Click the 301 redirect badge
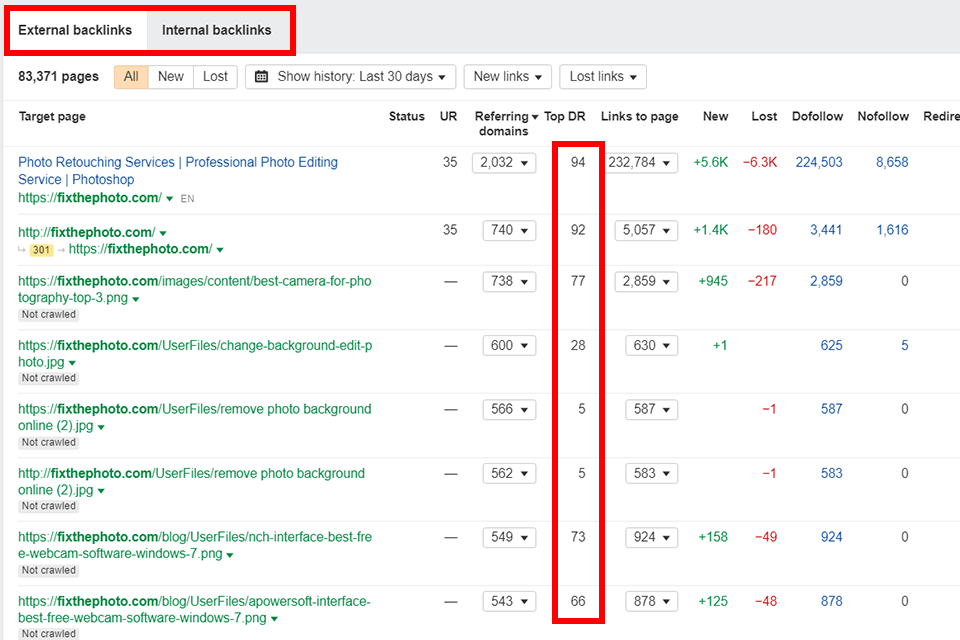 44,249
